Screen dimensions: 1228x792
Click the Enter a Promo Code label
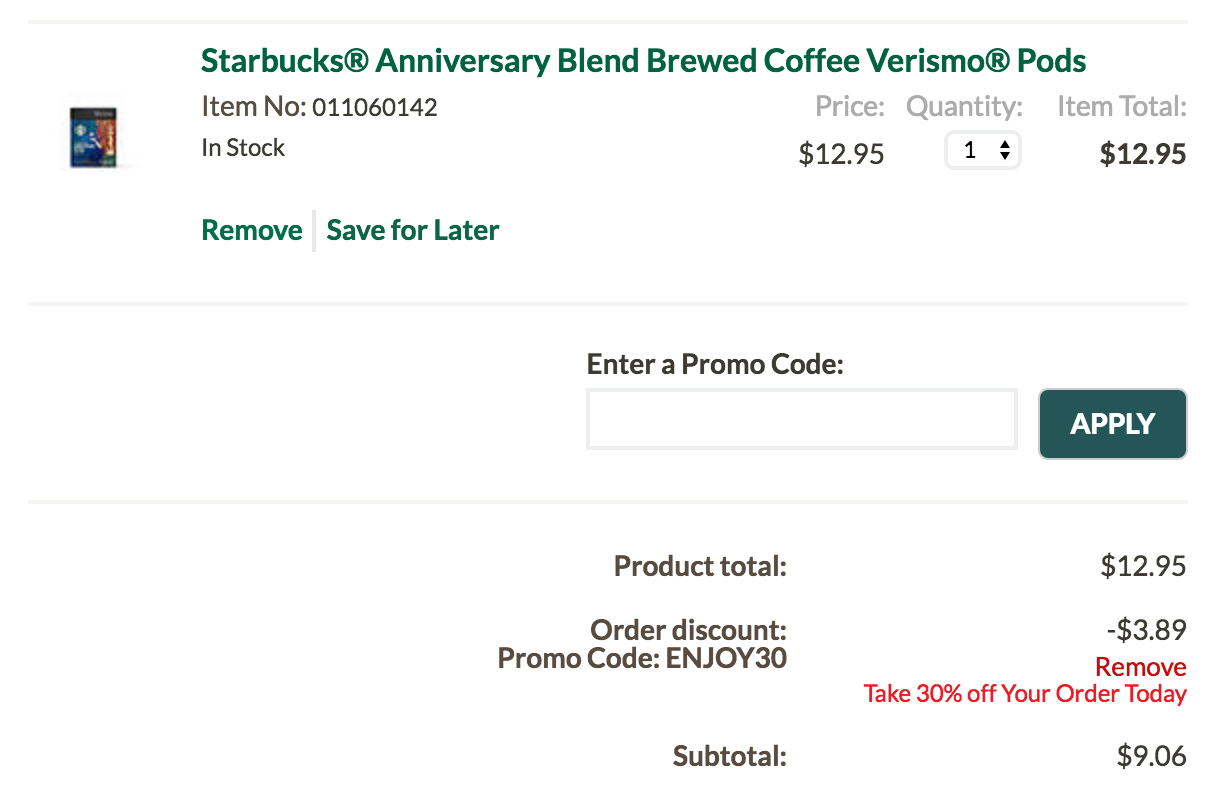tap(716, 364)
